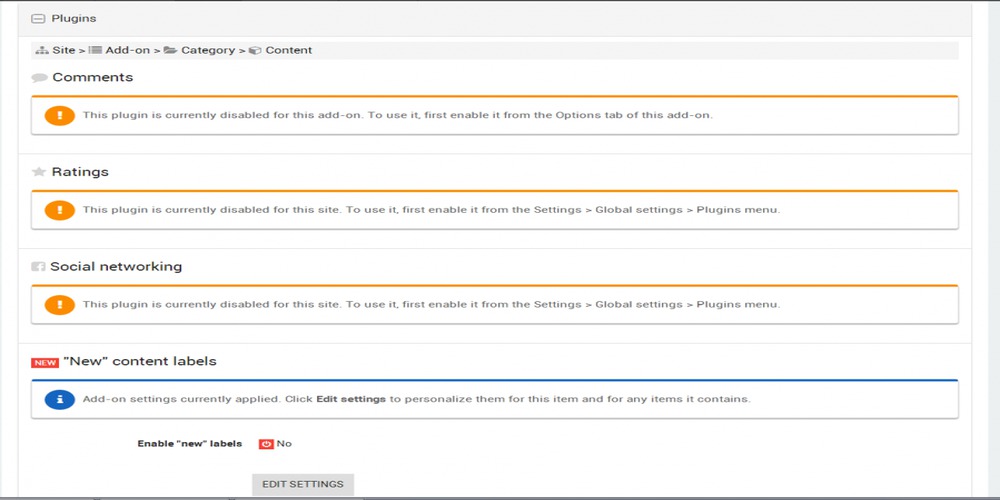Click the Comments speech bubble icon

pos(40,78)
